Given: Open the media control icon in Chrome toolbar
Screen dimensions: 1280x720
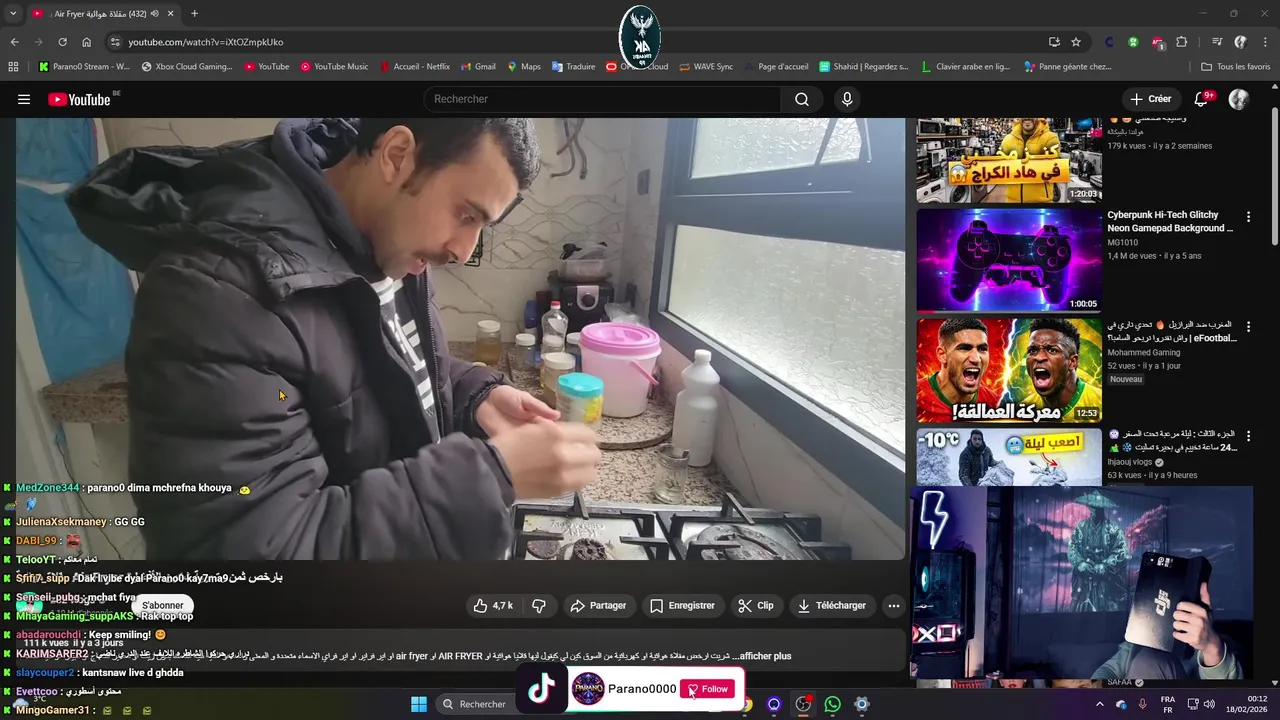Looking at the screenshot, I should [1217, 42].
